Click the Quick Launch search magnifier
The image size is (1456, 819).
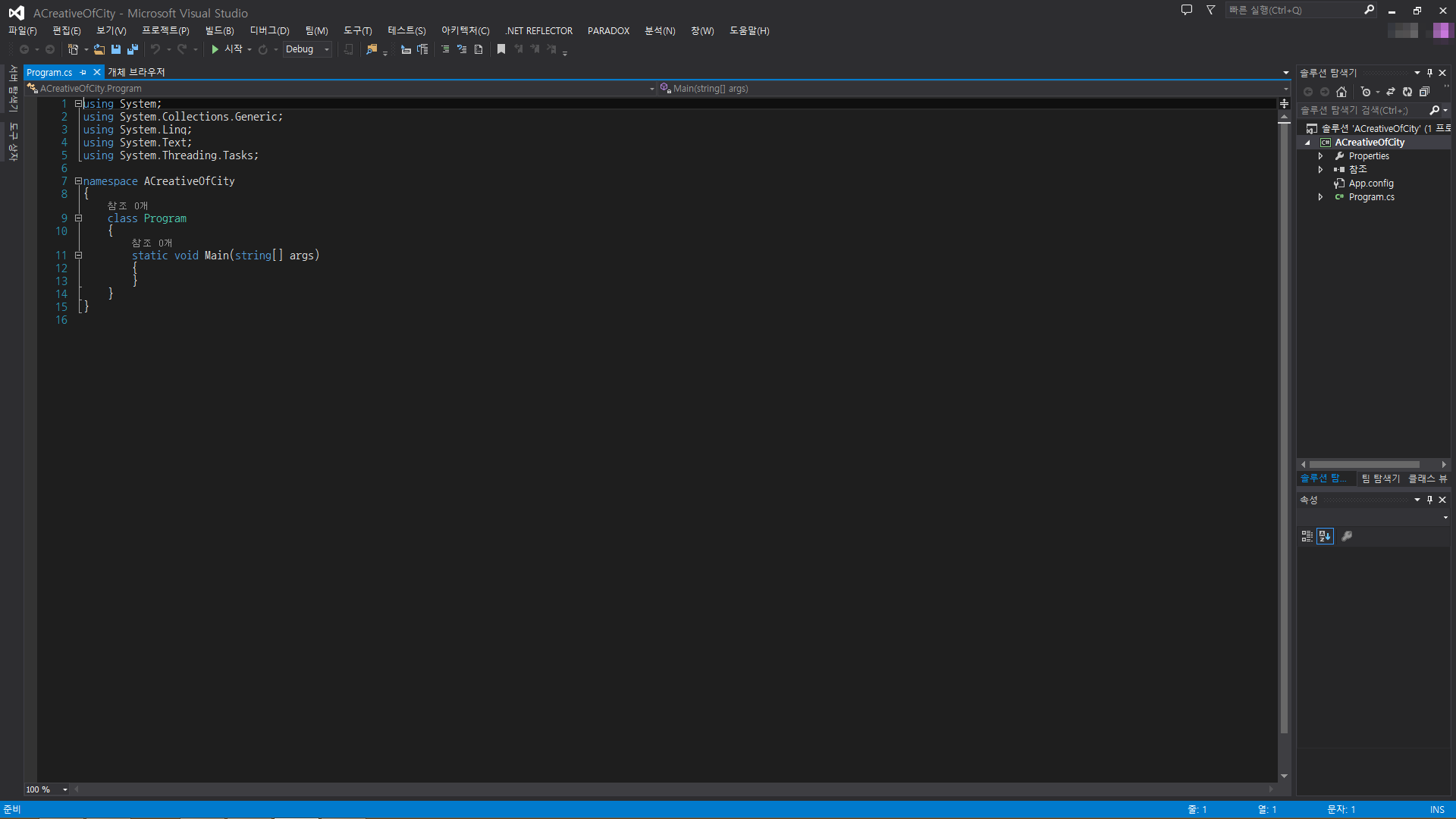coord(1369,10)
